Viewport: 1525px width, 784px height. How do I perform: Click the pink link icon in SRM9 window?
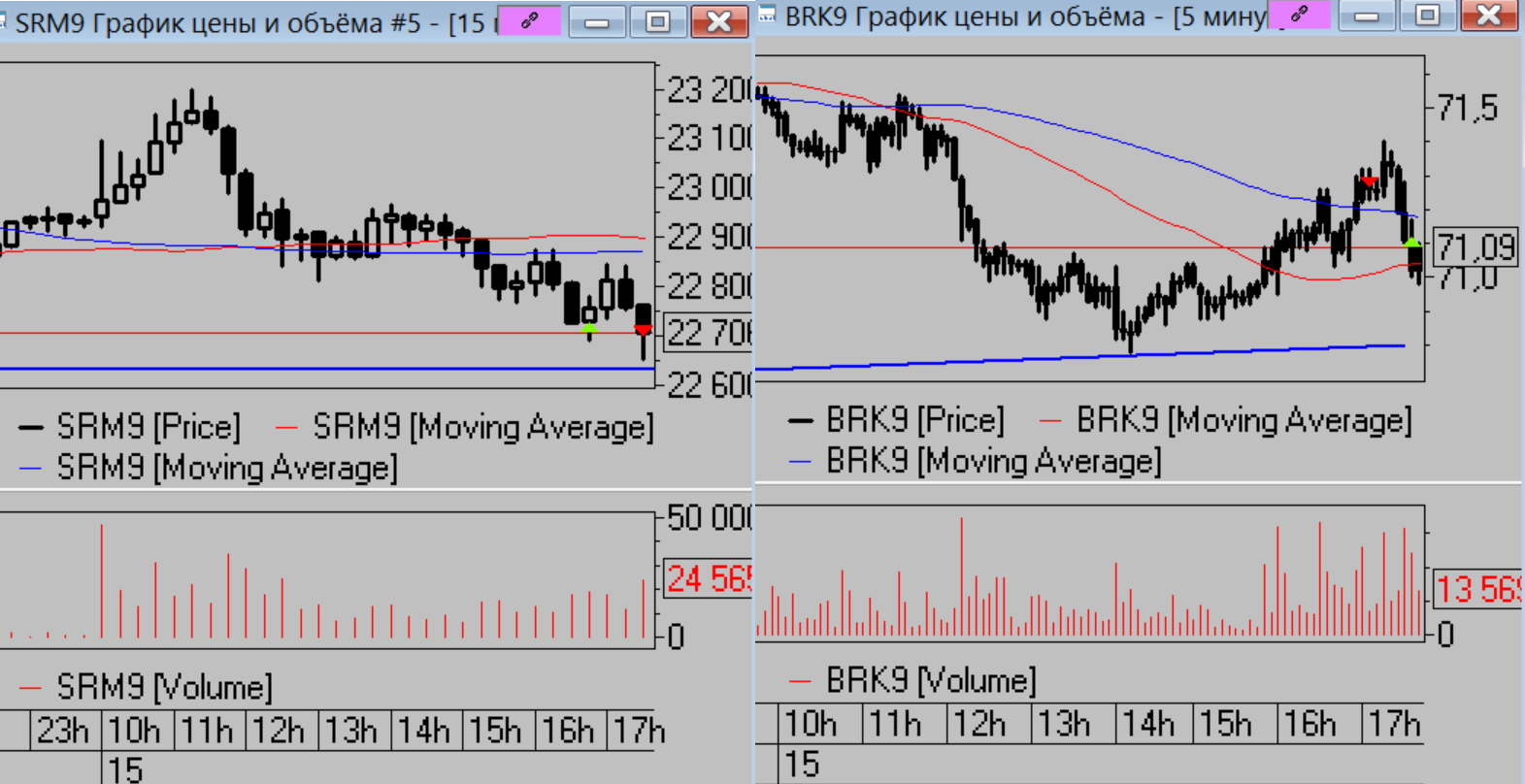point(529,20)
